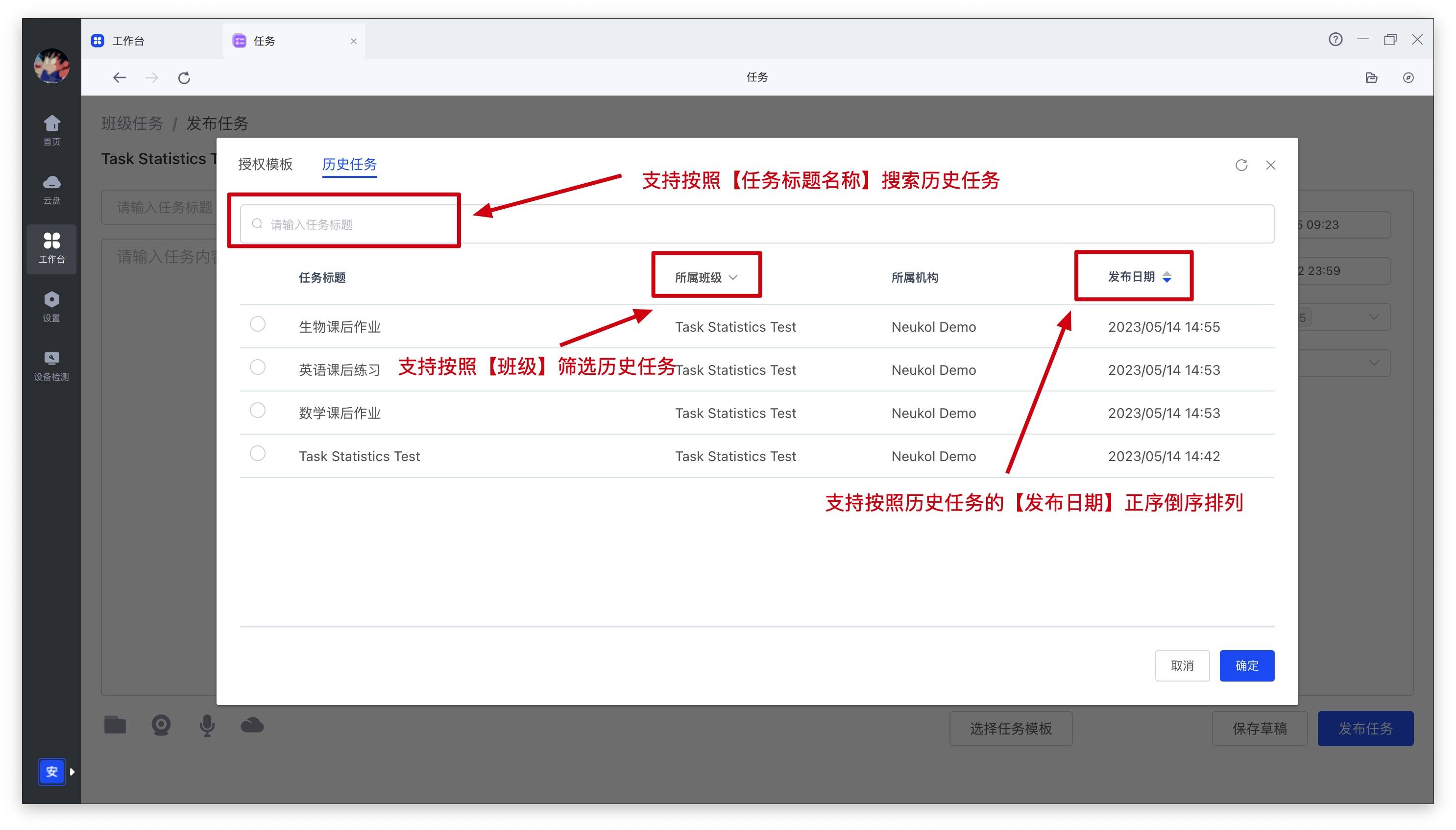Go forward with the right arrow
The image size is (1456, 830).
tap(151, 77)
